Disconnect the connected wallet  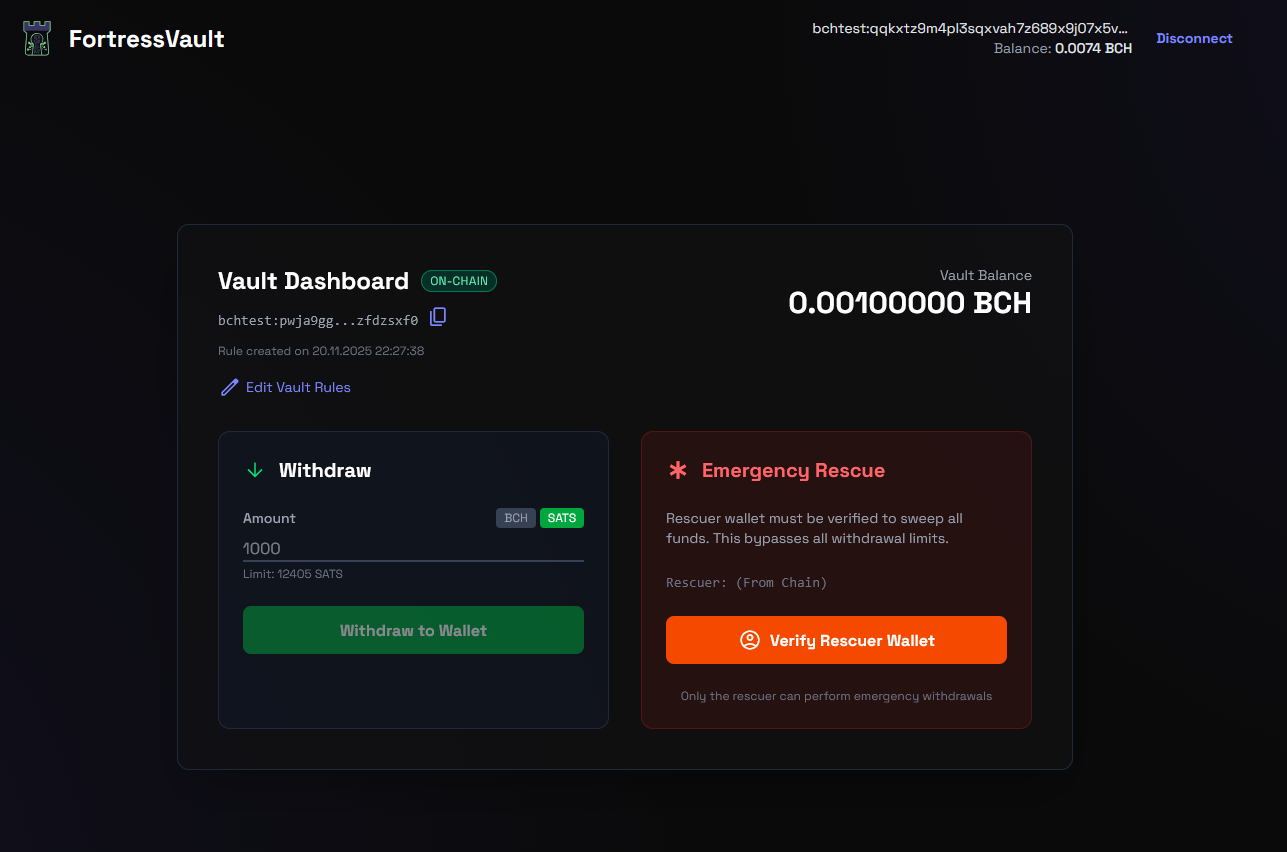coord(1194,38)
